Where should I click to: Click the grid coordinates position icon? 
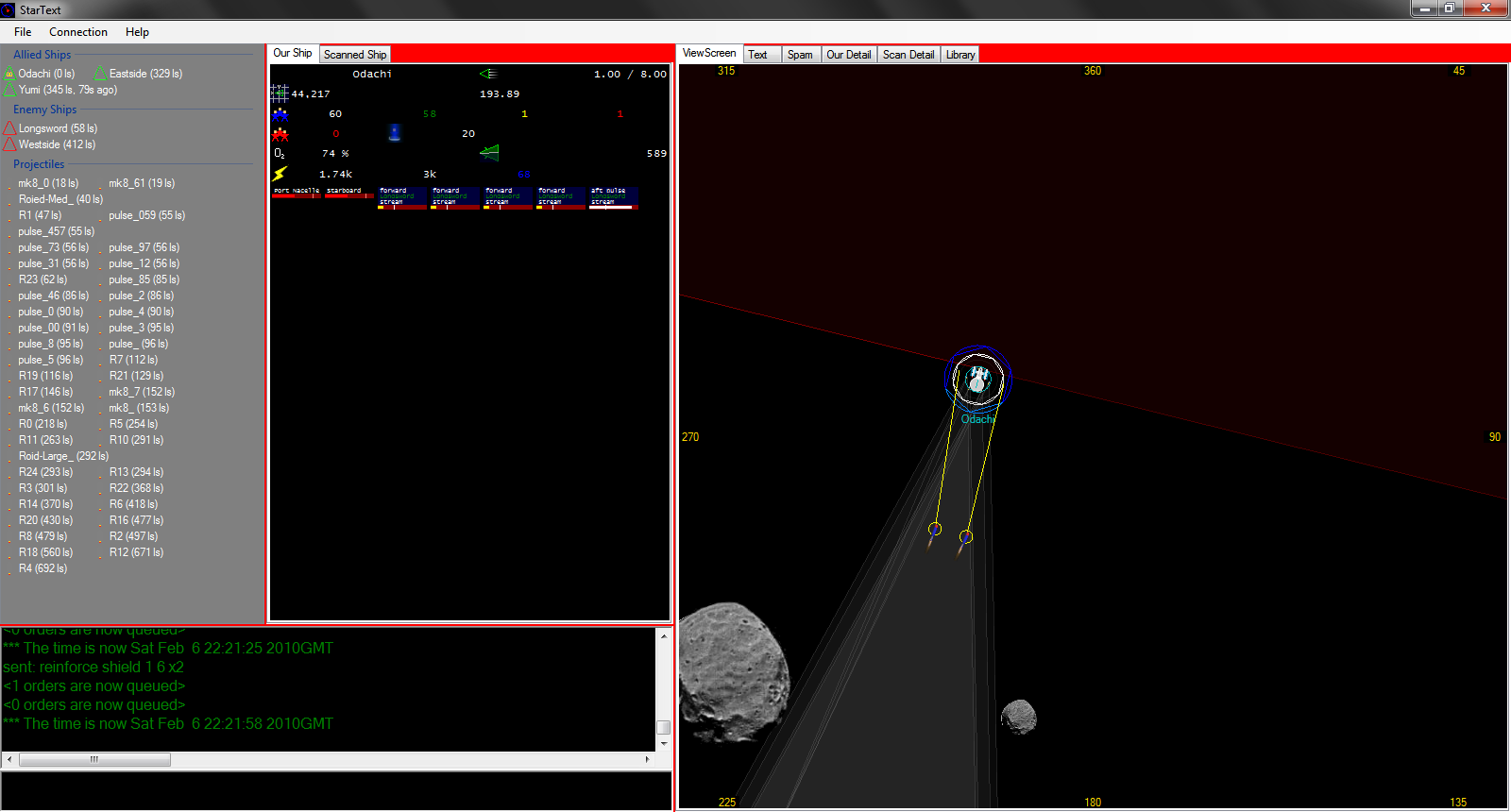pyautogui.click(x=280, y=93)
